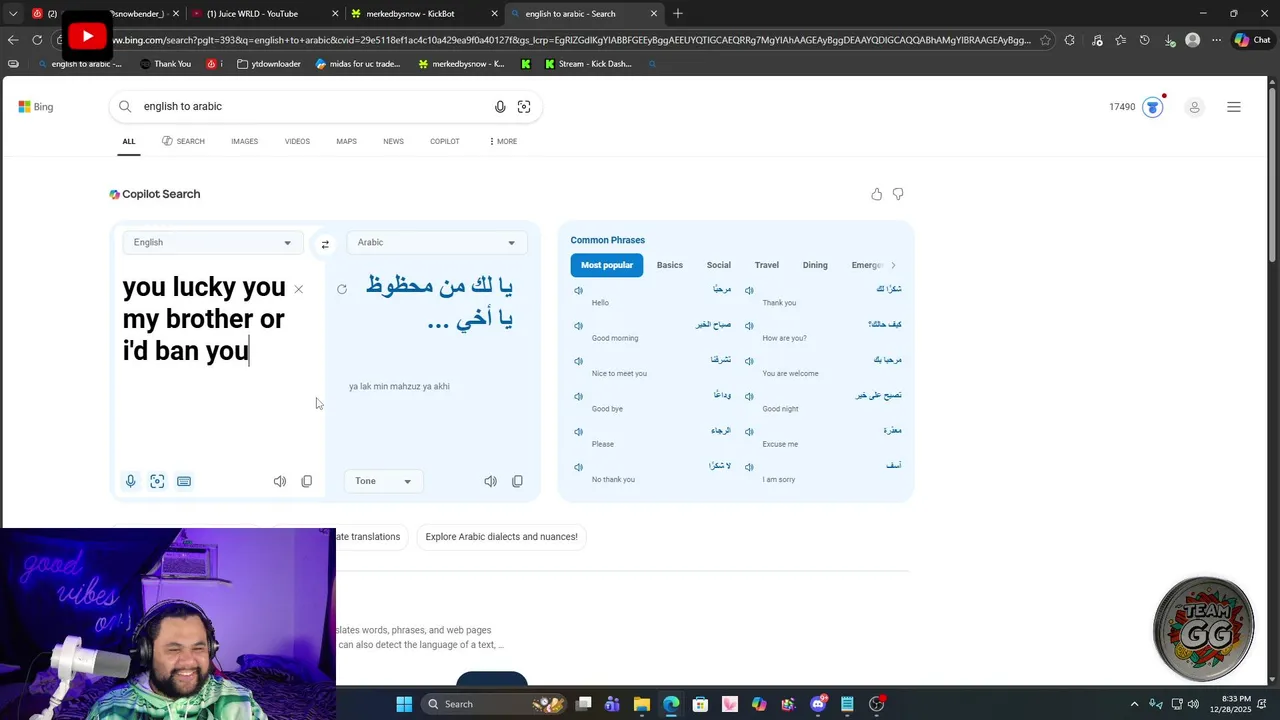Click magnifier icon in Bing search box

[125, 106]
